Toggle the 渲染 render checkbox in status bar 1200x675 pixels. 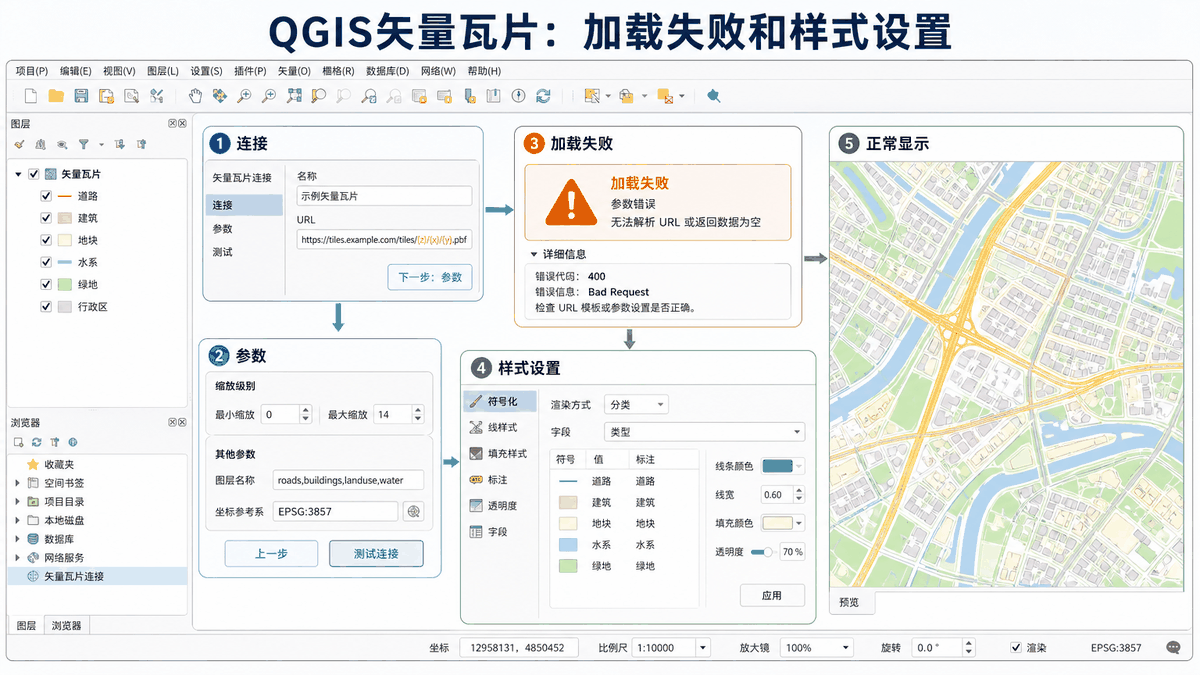tap(1016, 648)
